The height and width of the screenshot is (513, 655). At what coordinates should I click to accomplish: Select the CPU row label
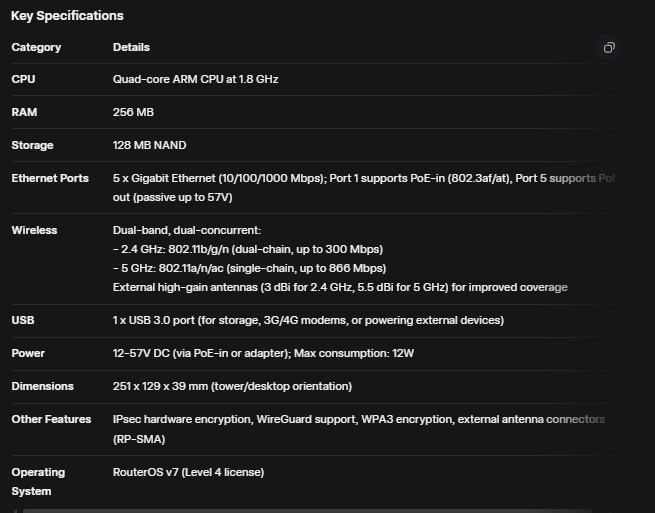pos(23,79)
